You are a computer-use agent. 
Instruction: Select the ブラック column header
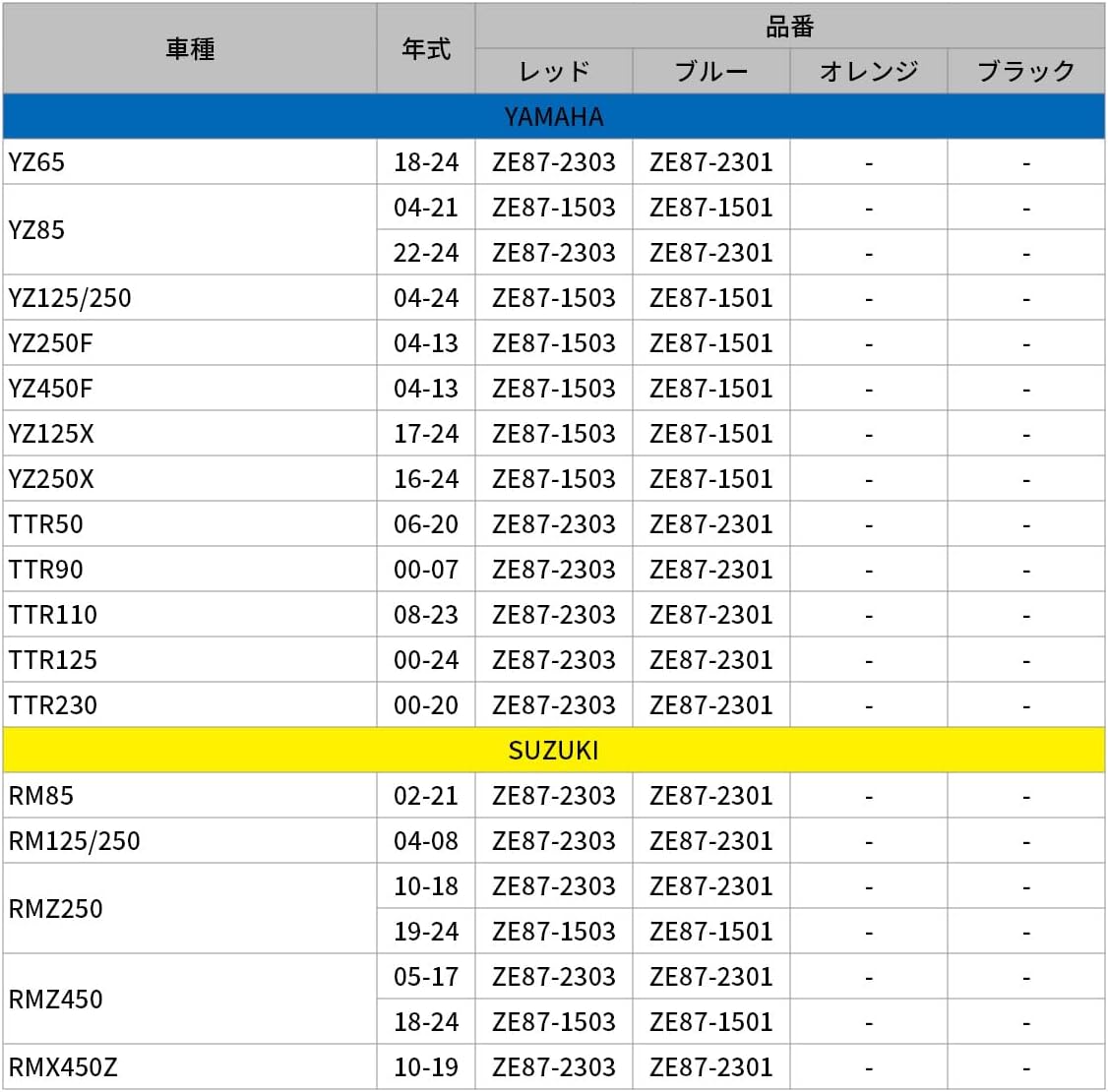pyautogui.click(x=1026, y=72)
